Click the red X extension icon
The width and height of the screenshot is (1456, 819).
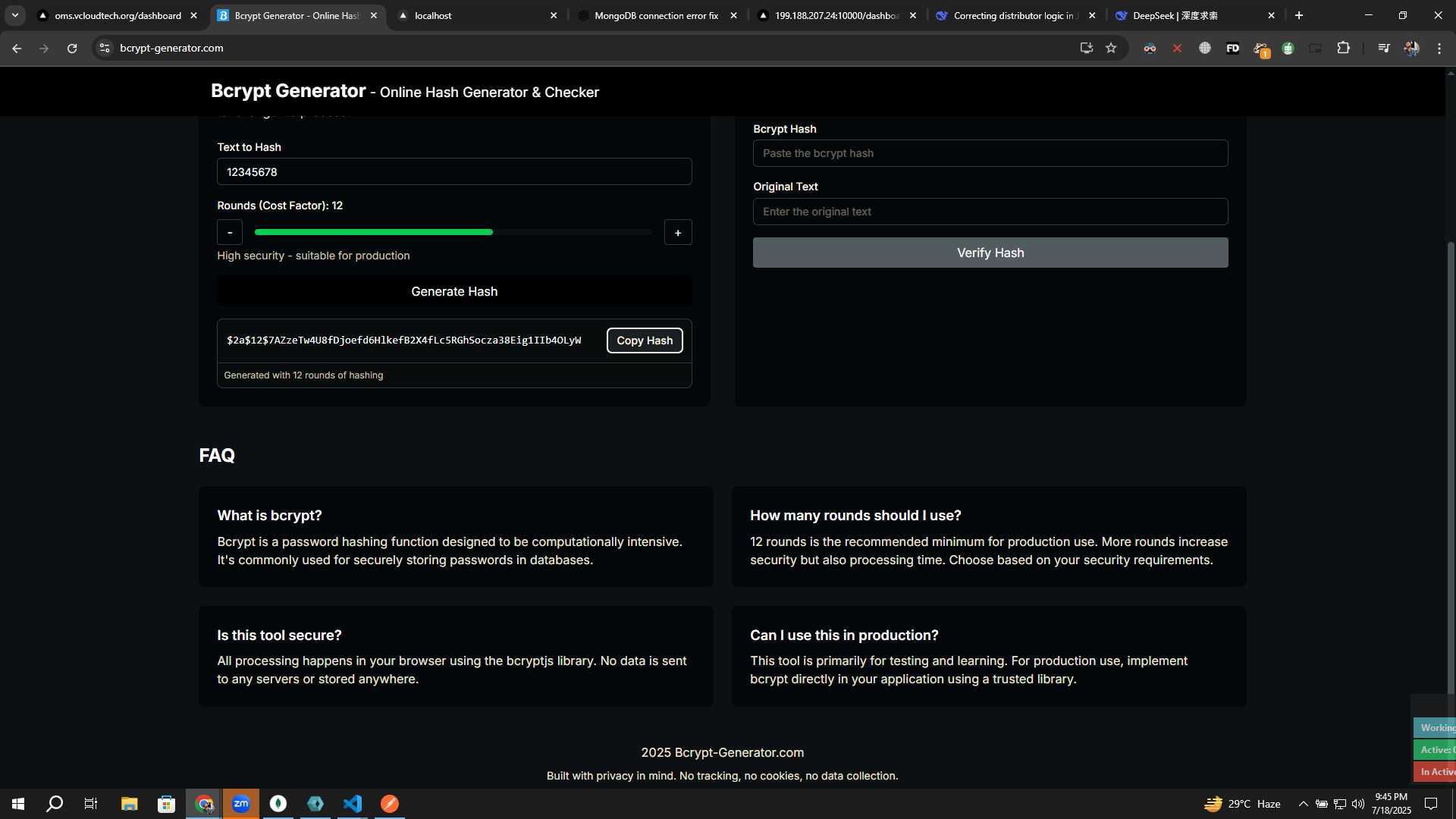coord(1177,48)
